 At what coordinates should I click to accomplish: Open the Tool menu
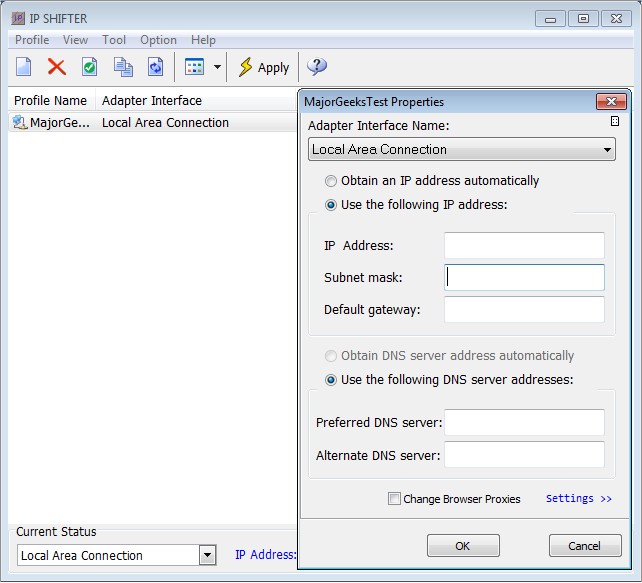point(114,40)
